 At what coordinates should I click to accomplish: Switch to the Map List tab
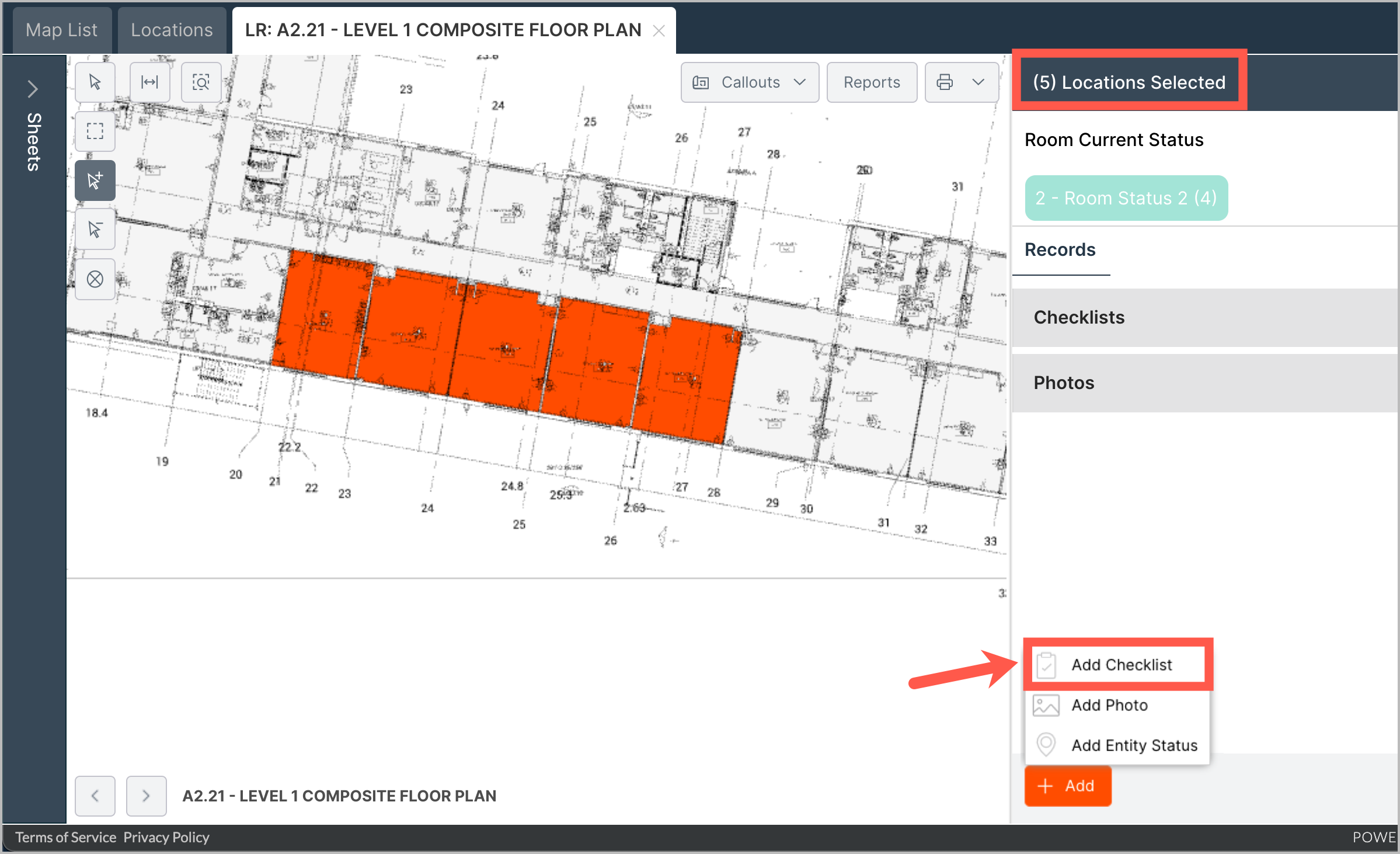click(61, 30)
